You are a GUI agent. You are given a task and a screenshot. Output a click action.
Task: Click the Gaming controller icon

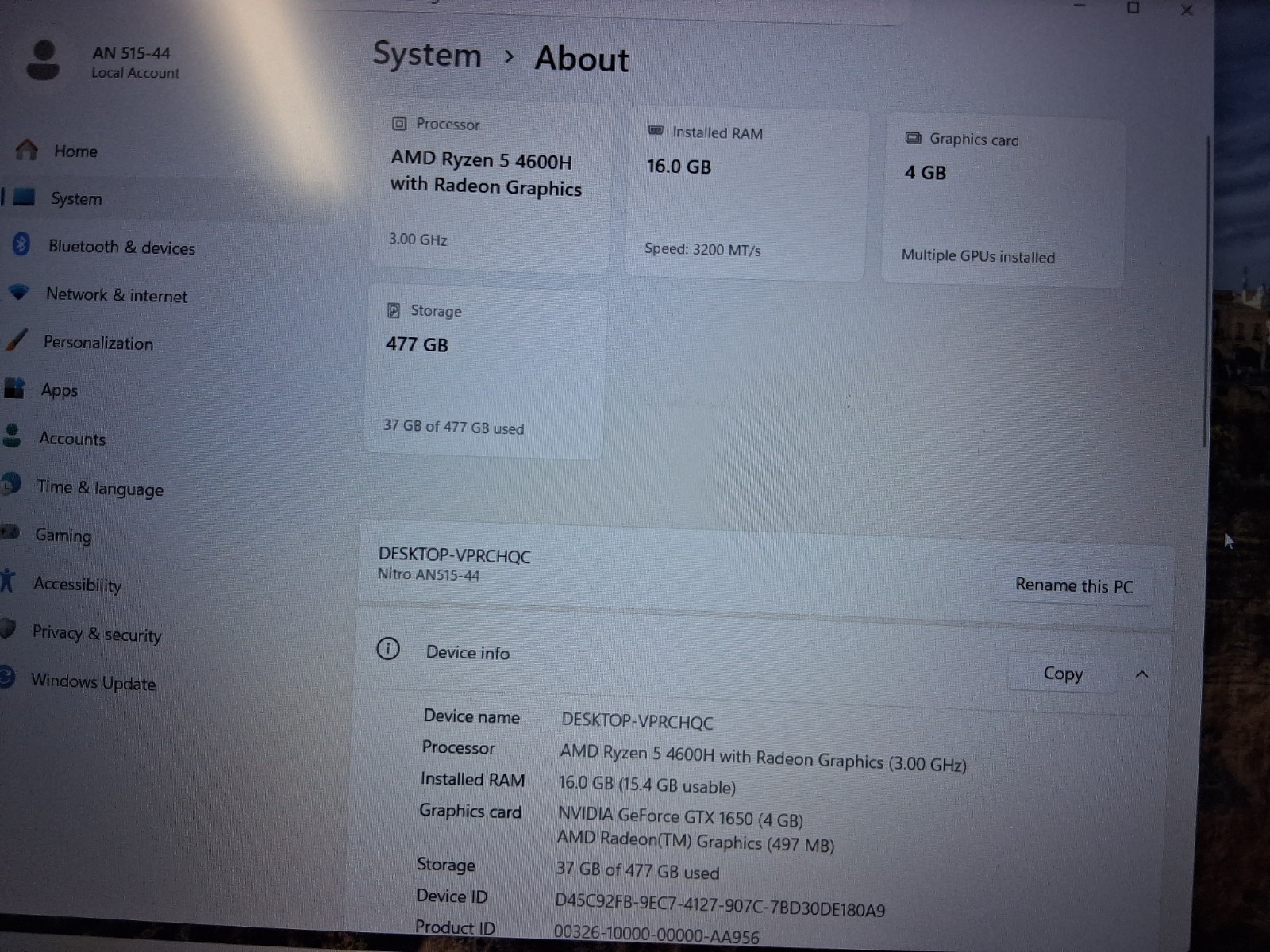(x=10, y=532)
